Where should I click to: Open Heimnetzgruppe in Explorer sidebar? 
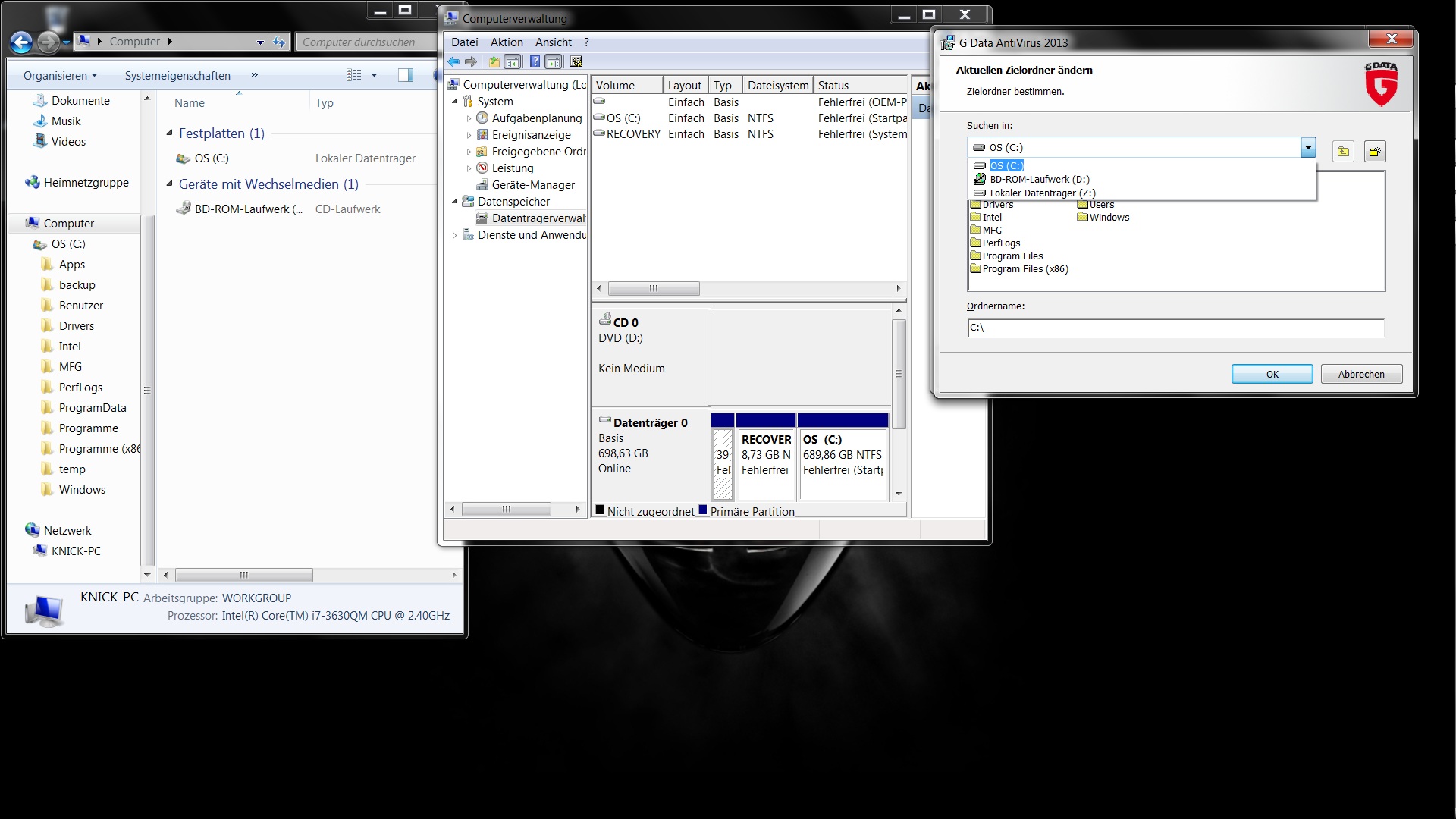pos(86,183)
